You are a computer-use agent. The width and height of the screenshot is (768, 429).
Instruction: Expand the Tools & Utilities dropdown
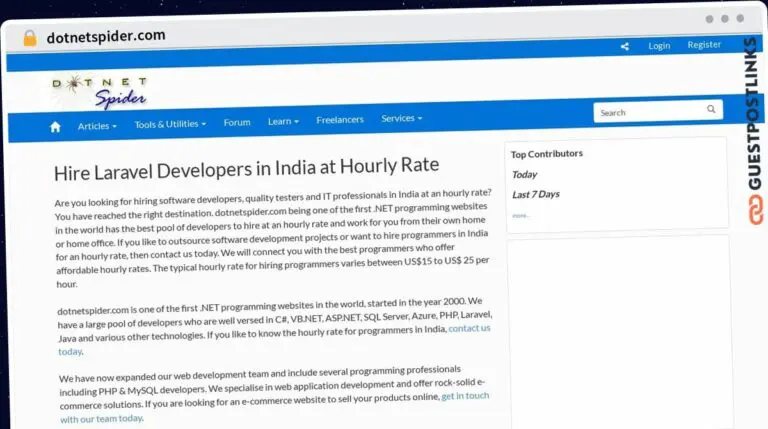tap(170, 124)
